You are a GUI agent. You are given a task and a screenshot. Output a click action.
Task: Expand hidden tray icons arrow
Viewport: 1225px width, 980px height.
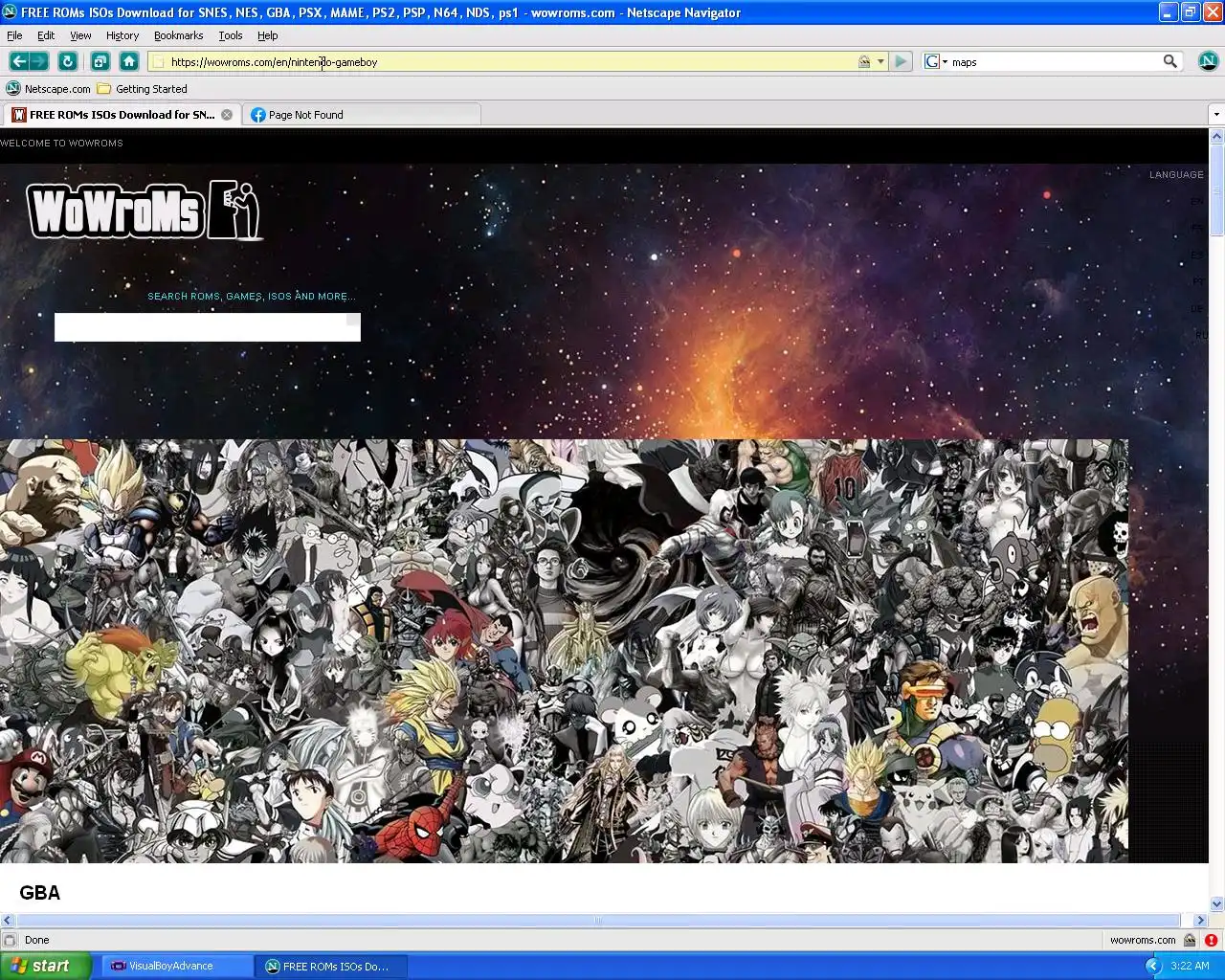(x=1153, y=966)
